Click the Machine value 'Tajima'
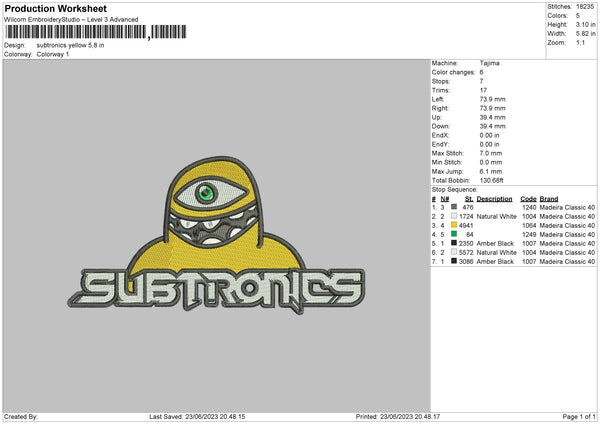 point(489,63)
